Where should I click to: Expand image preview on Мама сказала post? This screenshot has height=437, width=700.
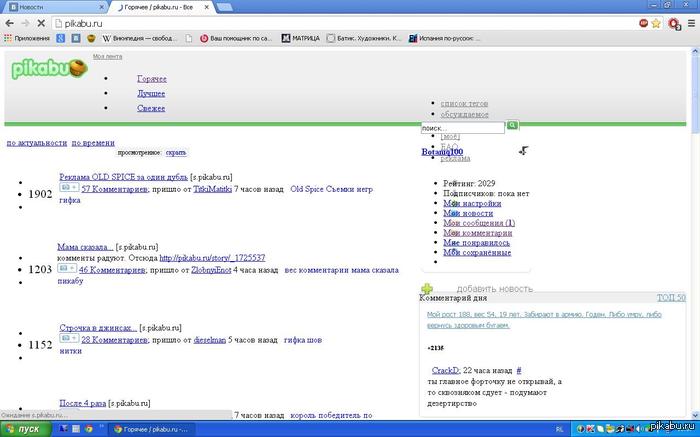pos(67,269)
